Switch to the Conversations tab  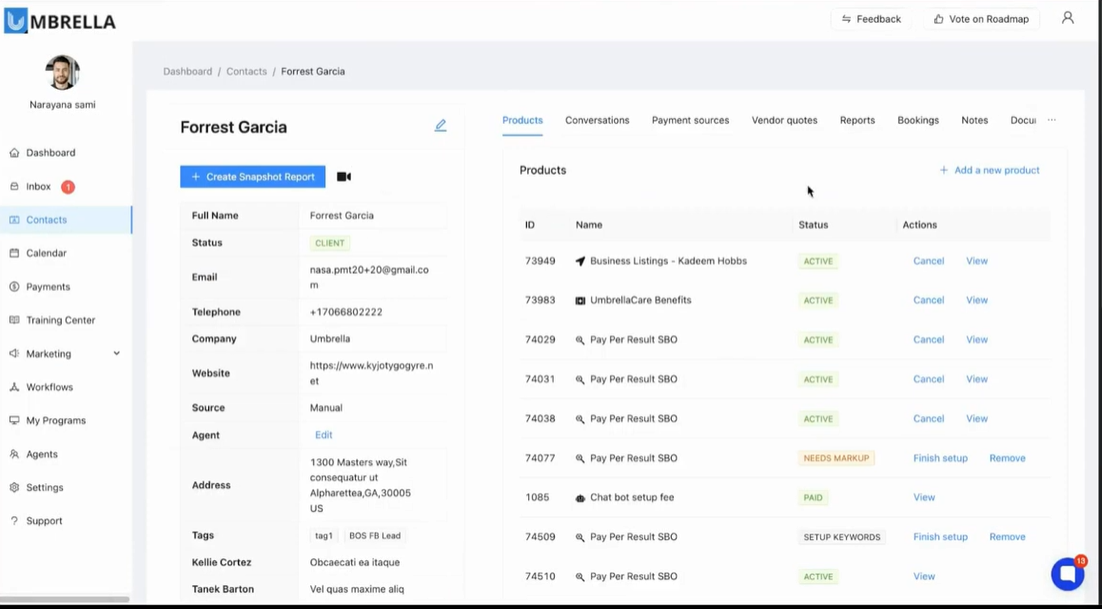tap(597, 120)
